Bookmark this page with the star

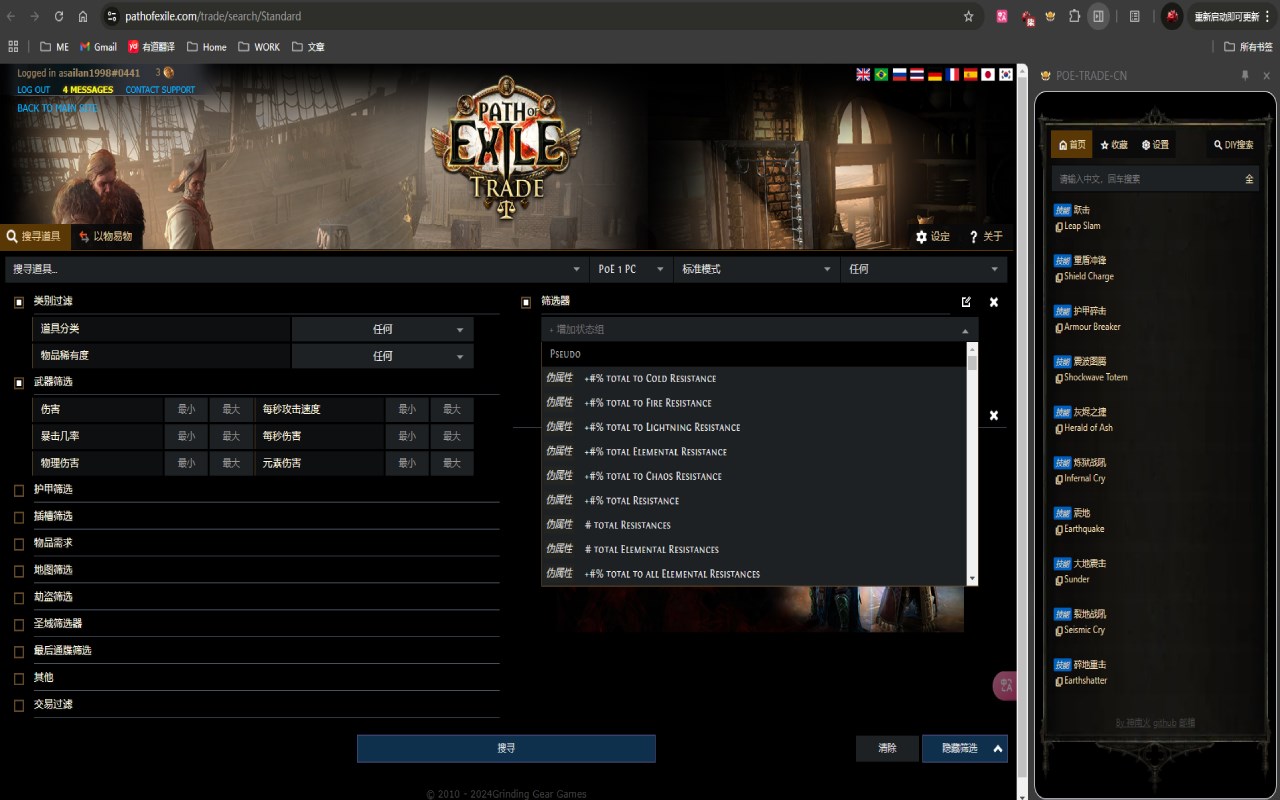pyautogui.click(x=968, y=16)
